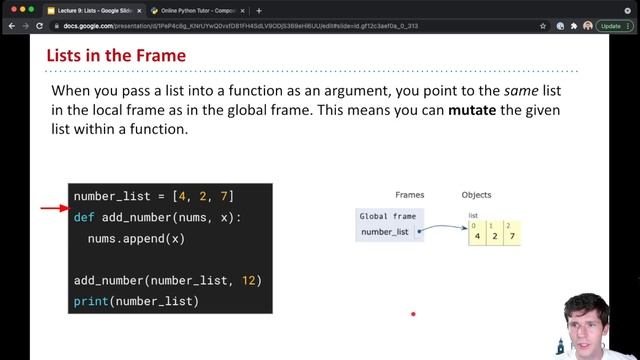
Task: Open the user profile avatar in toolbar
Action: [x=588, y=26]
